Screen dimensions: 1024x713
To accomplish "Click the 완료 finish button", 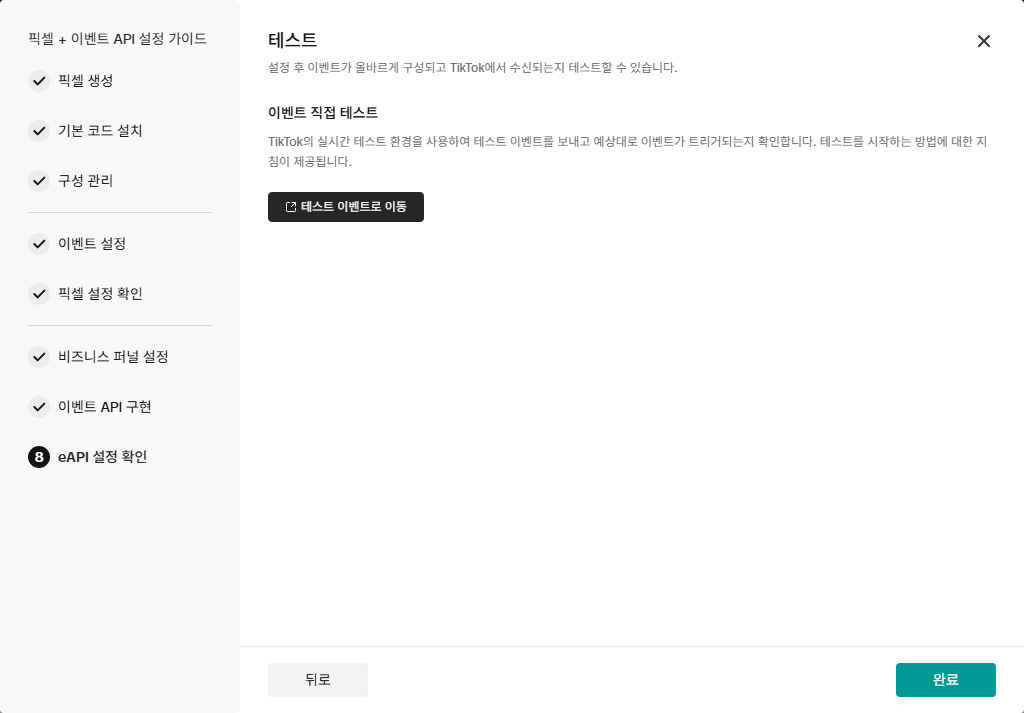I will 945,680.
